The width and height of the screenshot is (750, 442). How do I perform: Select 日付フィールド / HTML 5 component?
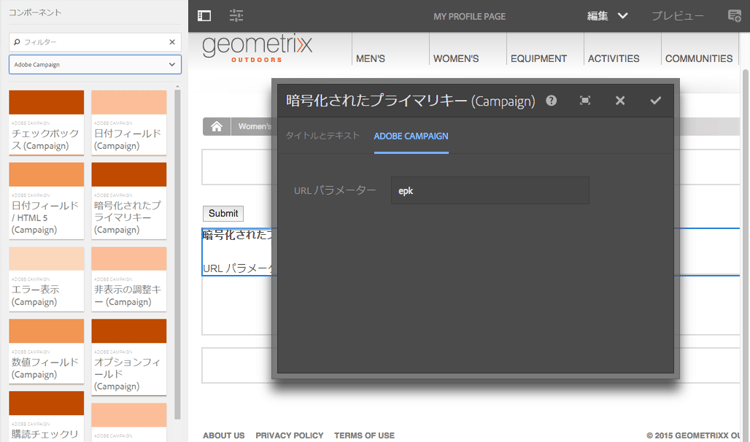(46, 200)
